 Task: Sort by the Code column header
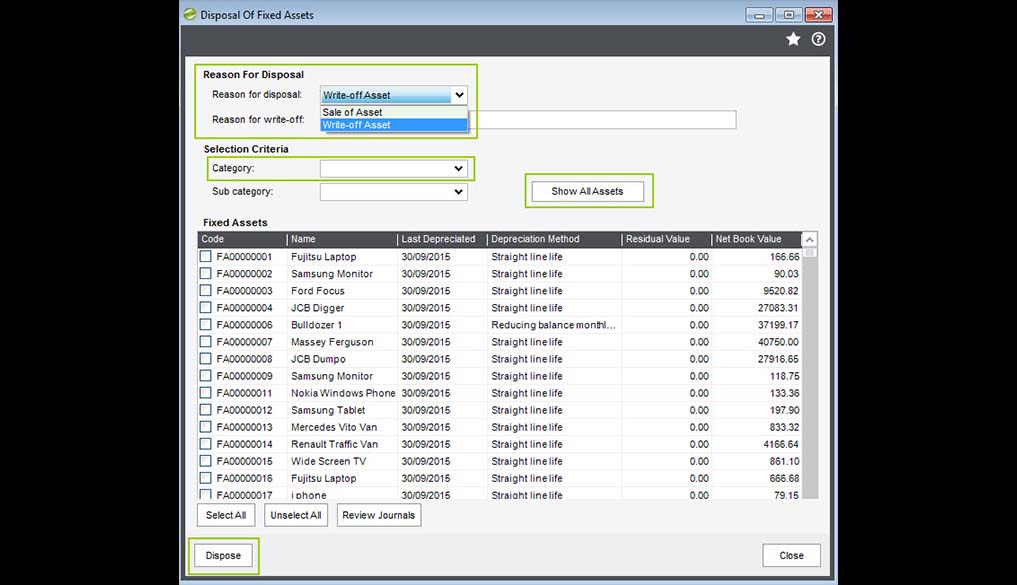[242, 239]
